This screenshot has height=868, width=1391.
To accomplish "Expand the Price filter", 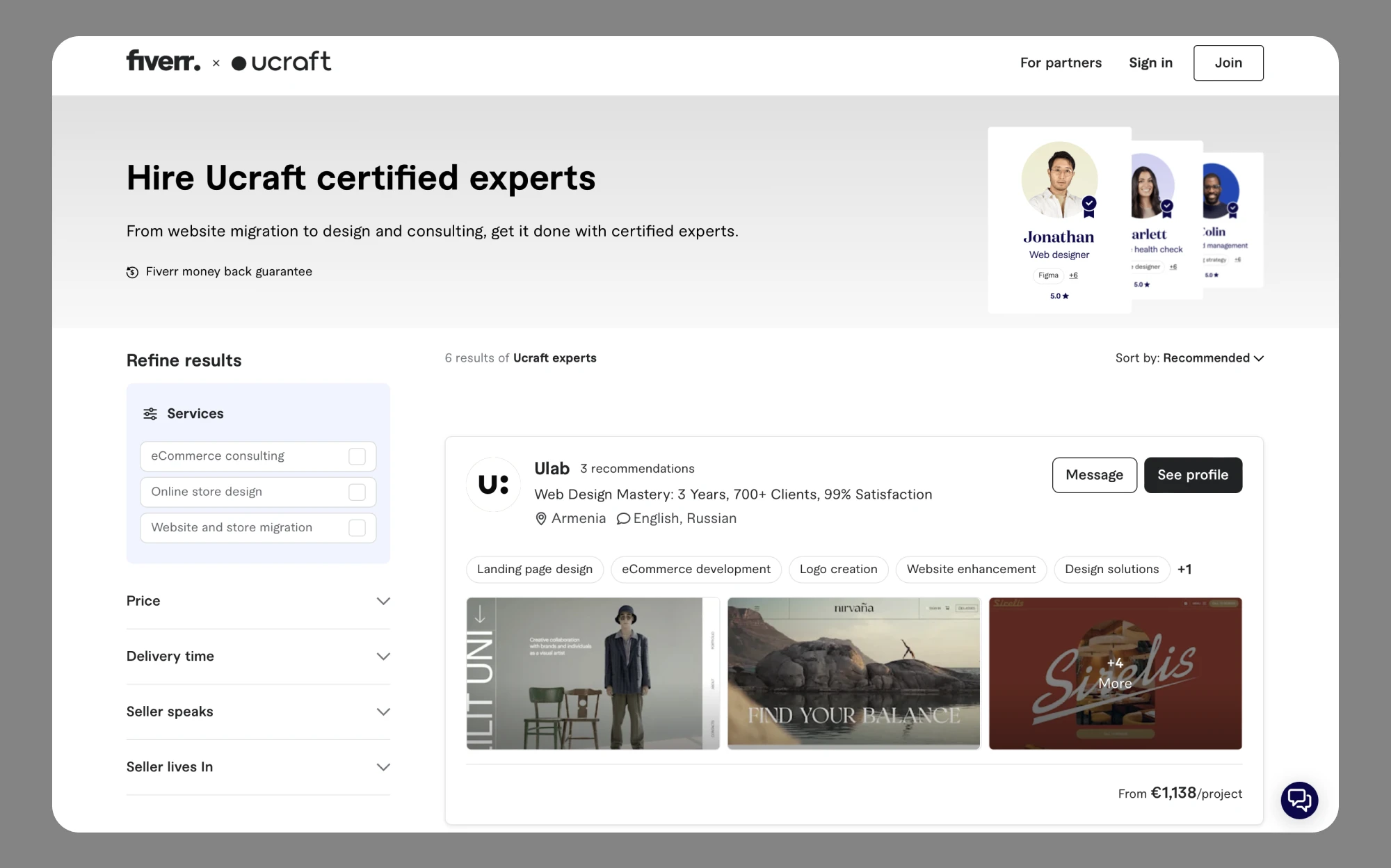I will pyautogui.click(x=258, y=601).
